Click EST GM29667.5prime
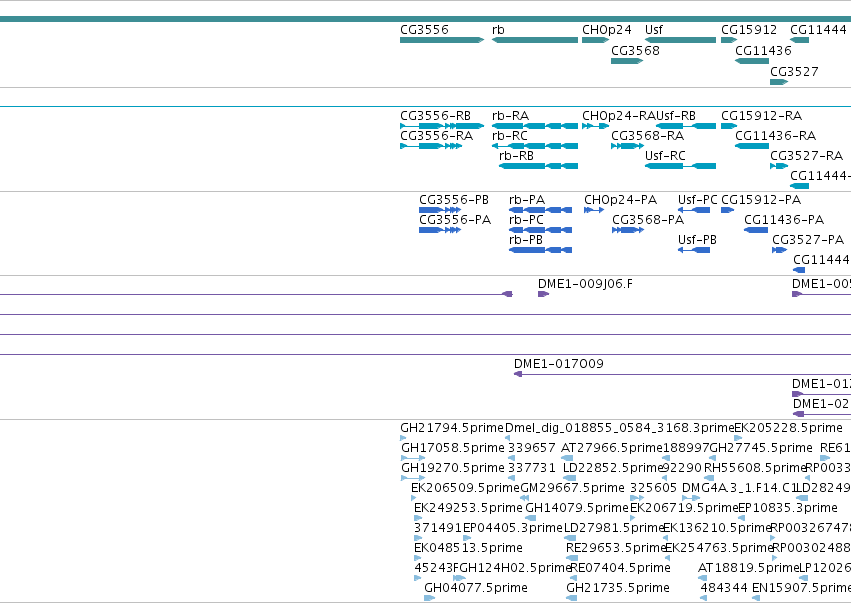The height and width of the screenshot is (603, 851). point(524,498)
